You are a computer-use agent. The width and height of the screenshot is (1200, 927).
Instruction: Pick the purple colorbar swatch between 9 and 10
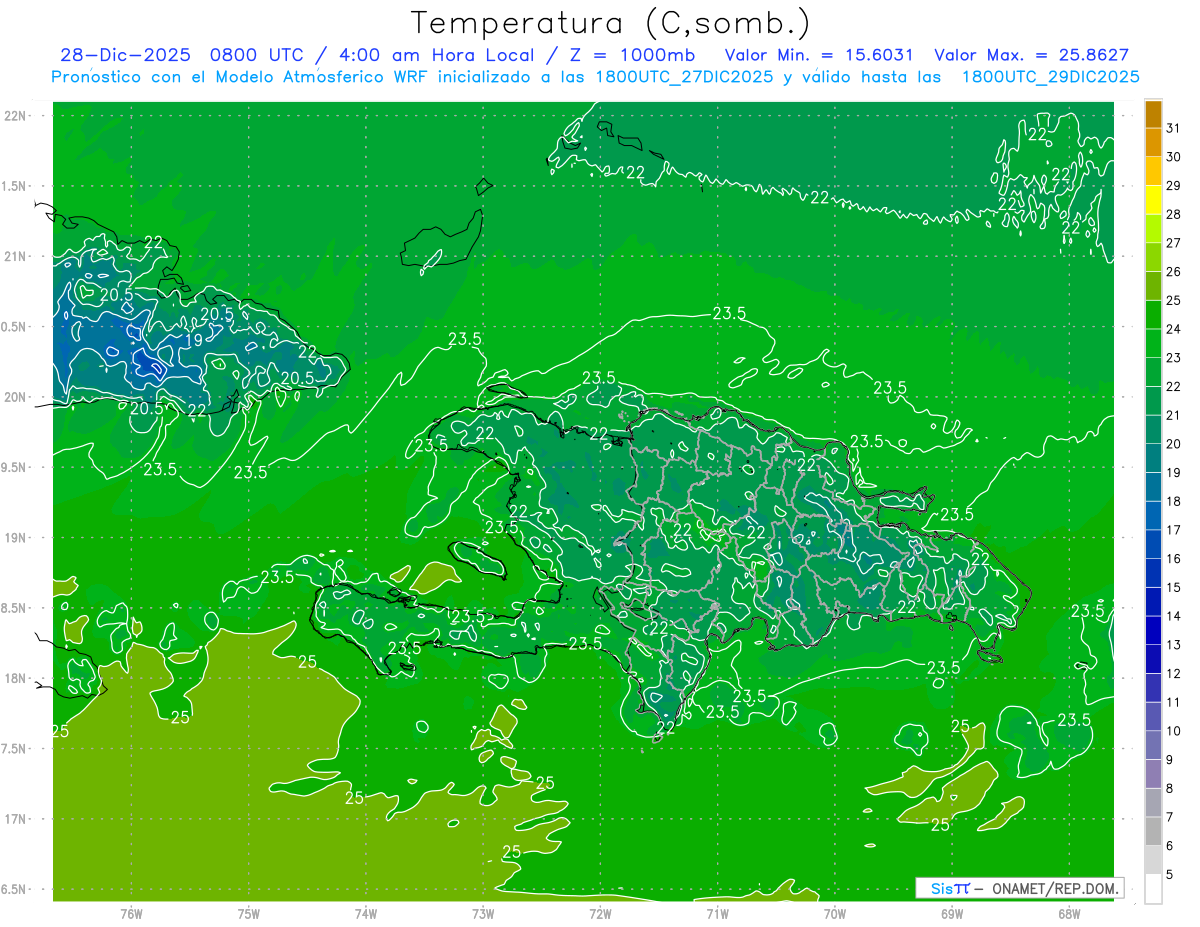click(x=1153, y=746)
